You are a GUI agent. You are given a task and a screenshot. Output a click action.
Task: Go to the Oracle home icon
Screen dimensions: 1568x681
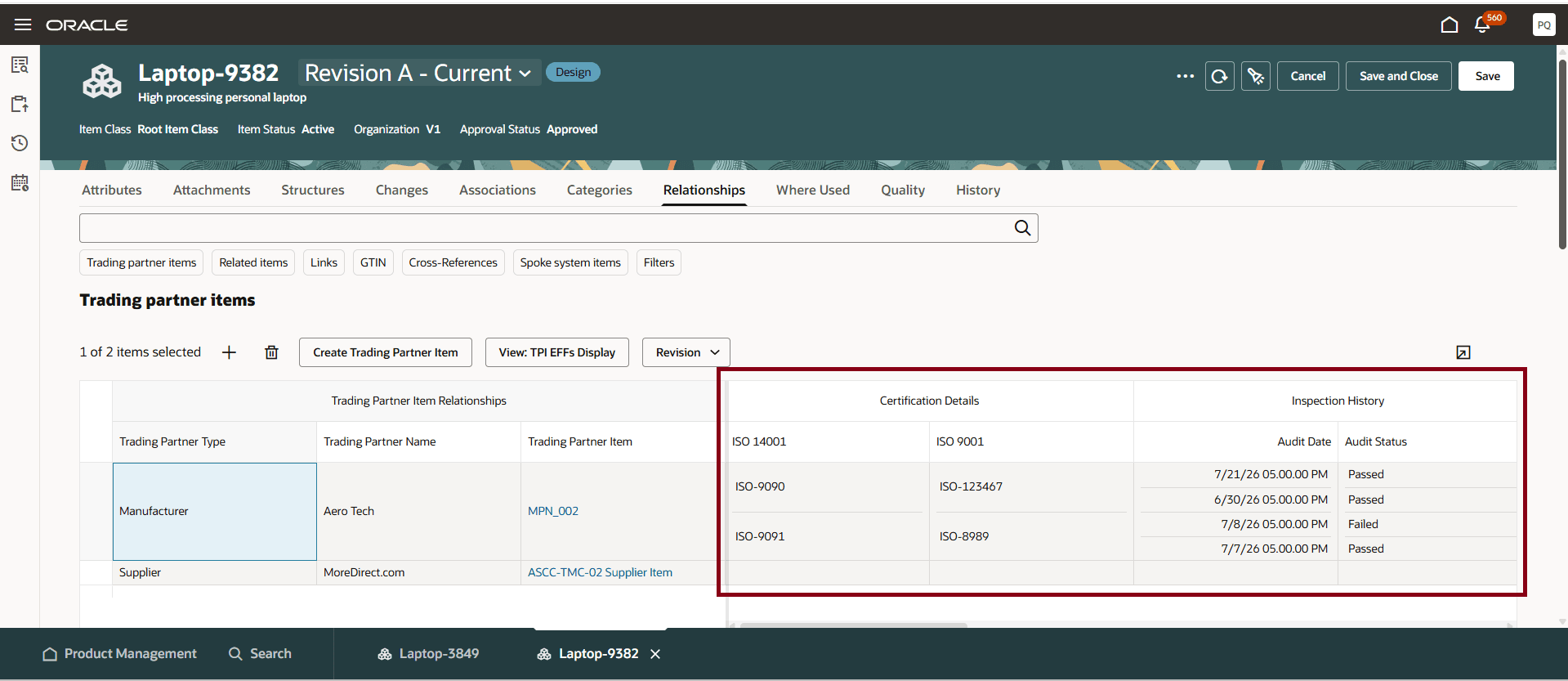(1450, 25)
